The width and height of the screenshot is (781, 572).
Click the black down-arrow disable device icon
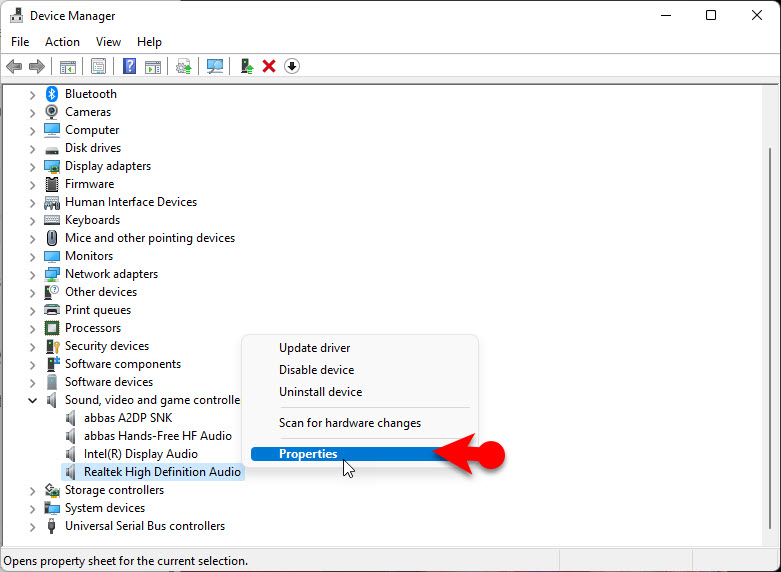click(292, 67)
